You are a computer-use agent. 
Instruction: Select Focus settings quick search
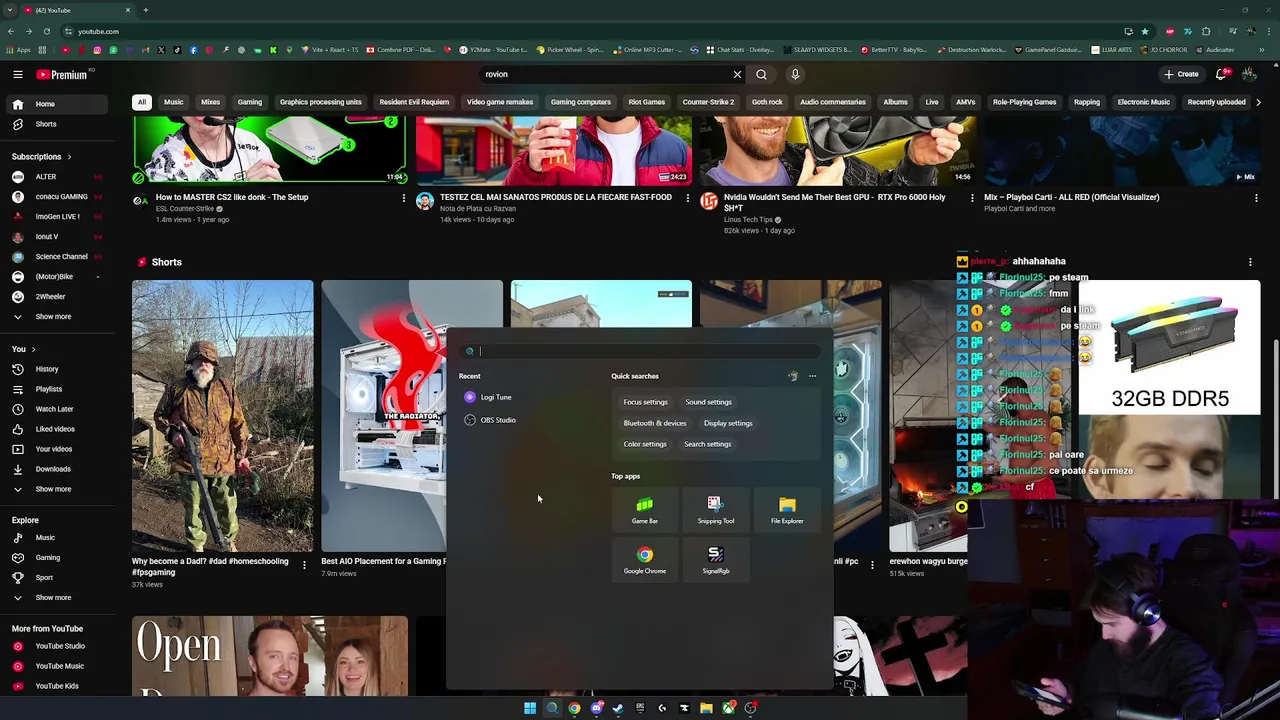click(645, 402)
